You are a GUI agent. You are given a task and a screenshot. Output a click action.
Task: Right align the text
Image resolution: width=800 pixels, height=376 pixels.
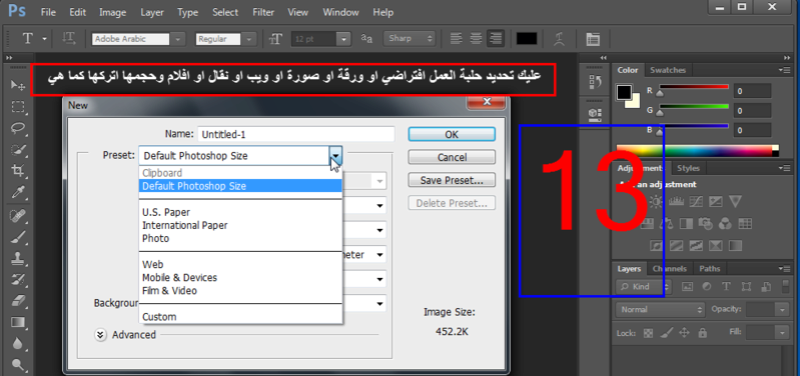[x=495, y=39]
